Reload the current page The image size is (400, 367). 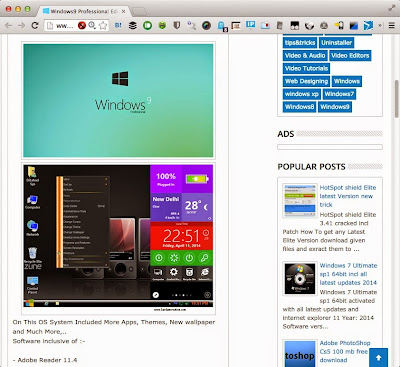coord(35,25)
